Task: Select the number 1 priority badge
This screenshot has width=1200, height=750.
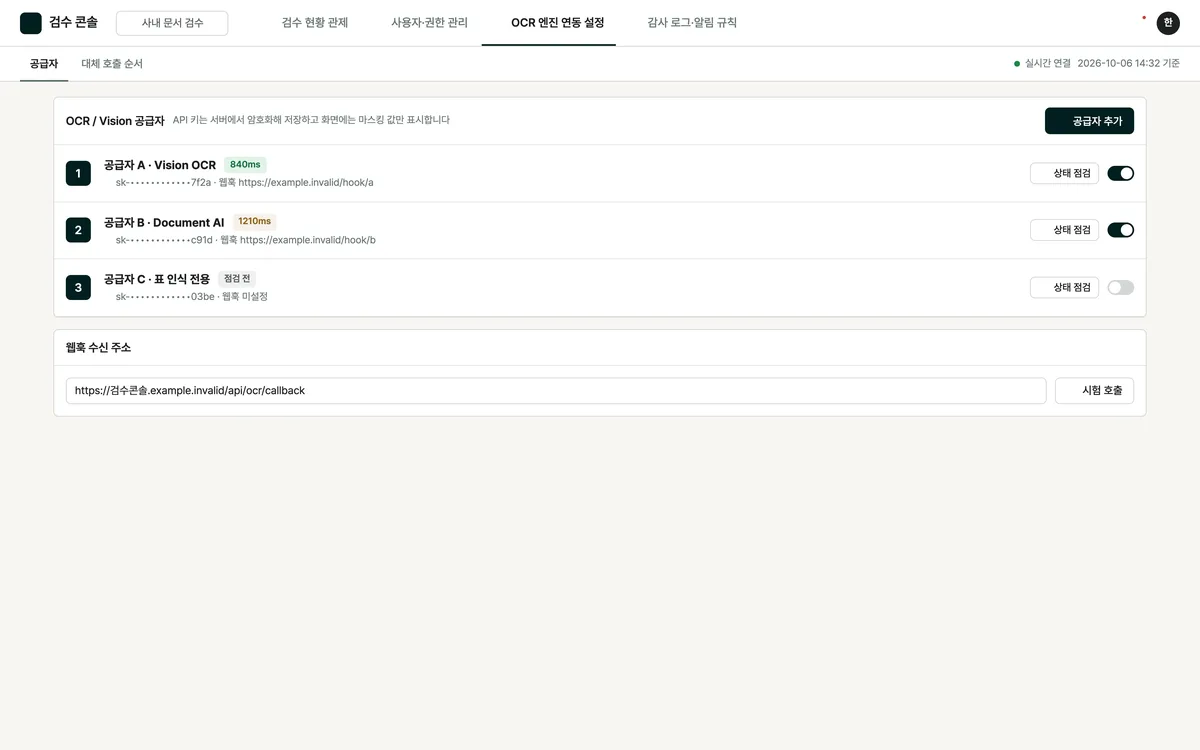Action: [78, 173]
